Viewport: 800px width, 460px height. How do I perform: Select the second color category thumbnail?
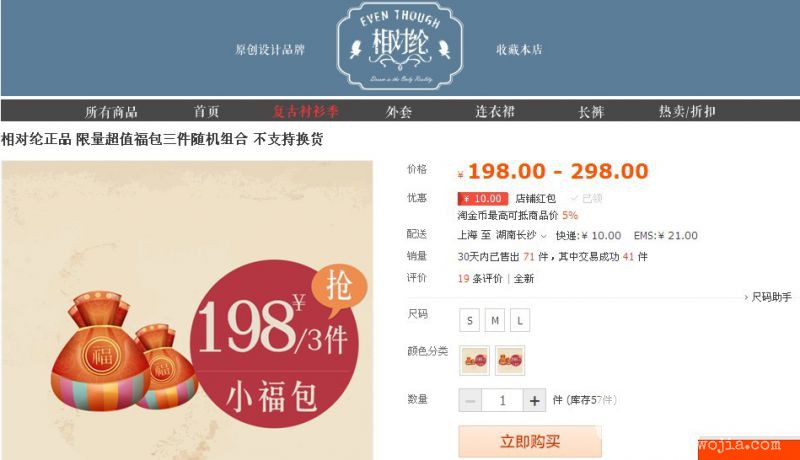click(x=510, y=360)
